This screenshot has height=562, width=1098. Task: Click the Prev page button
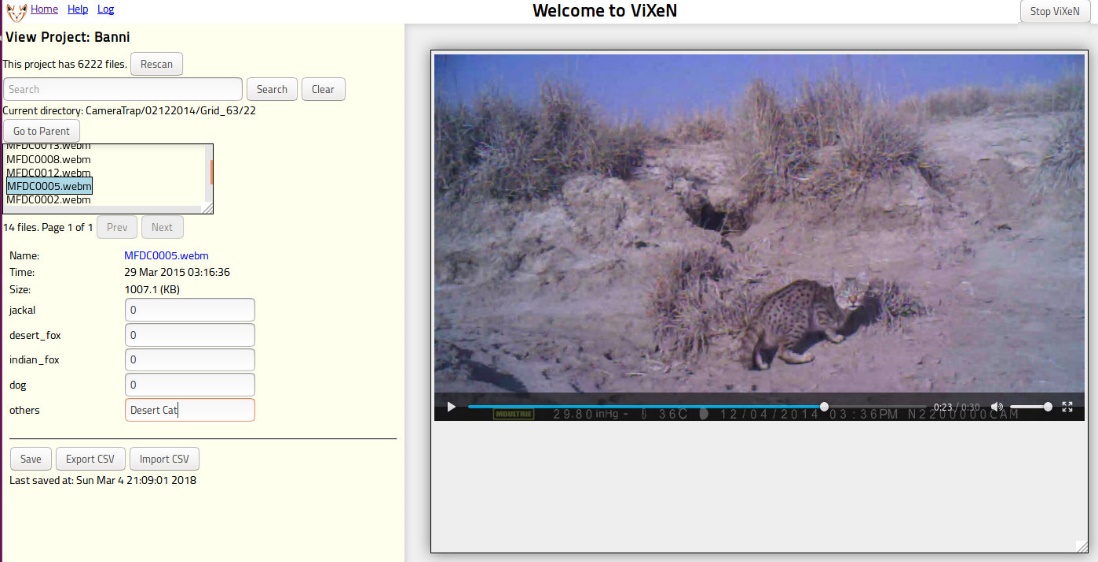117,227
